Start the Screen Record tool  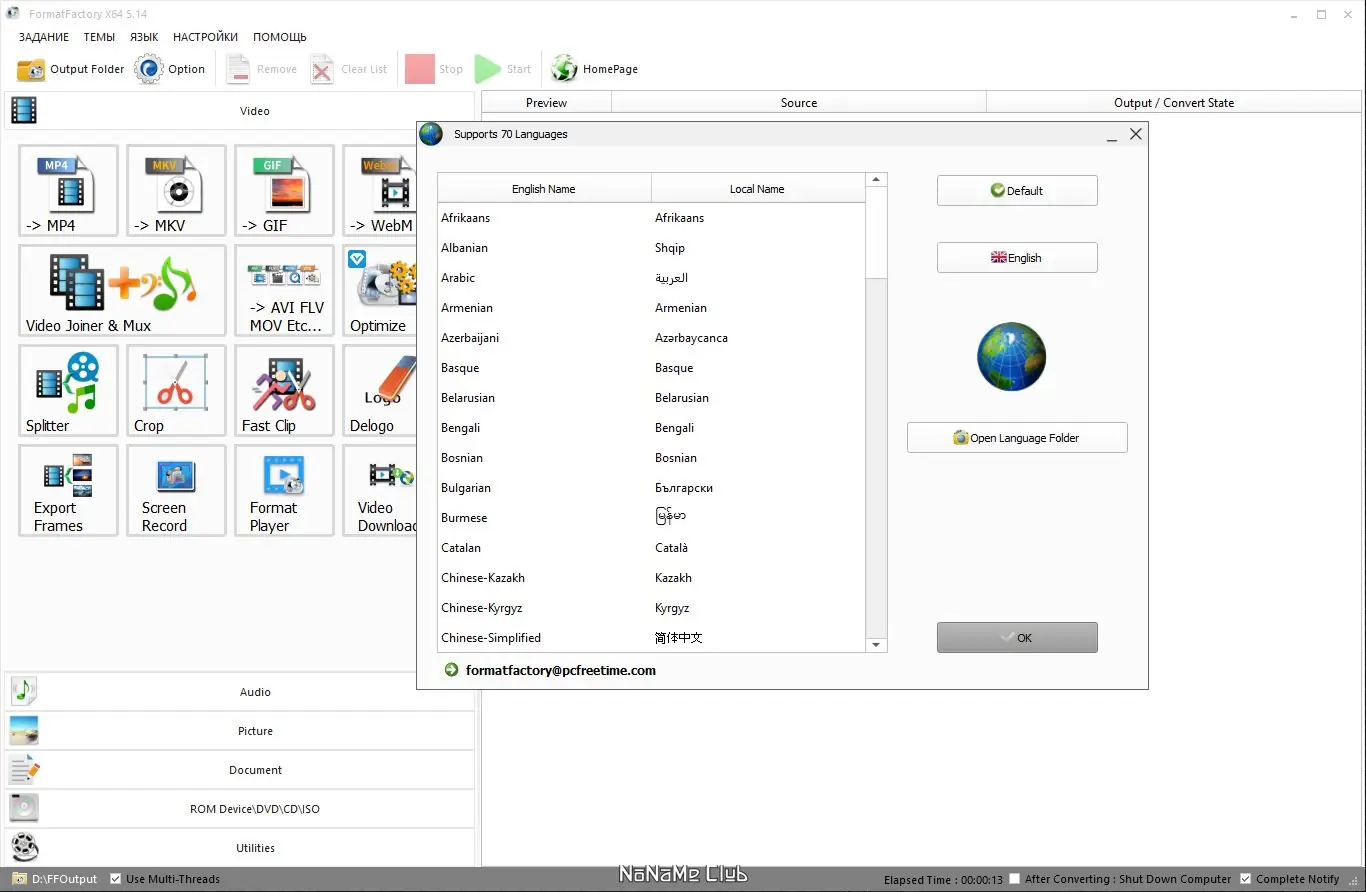click(x=176, y=490)
